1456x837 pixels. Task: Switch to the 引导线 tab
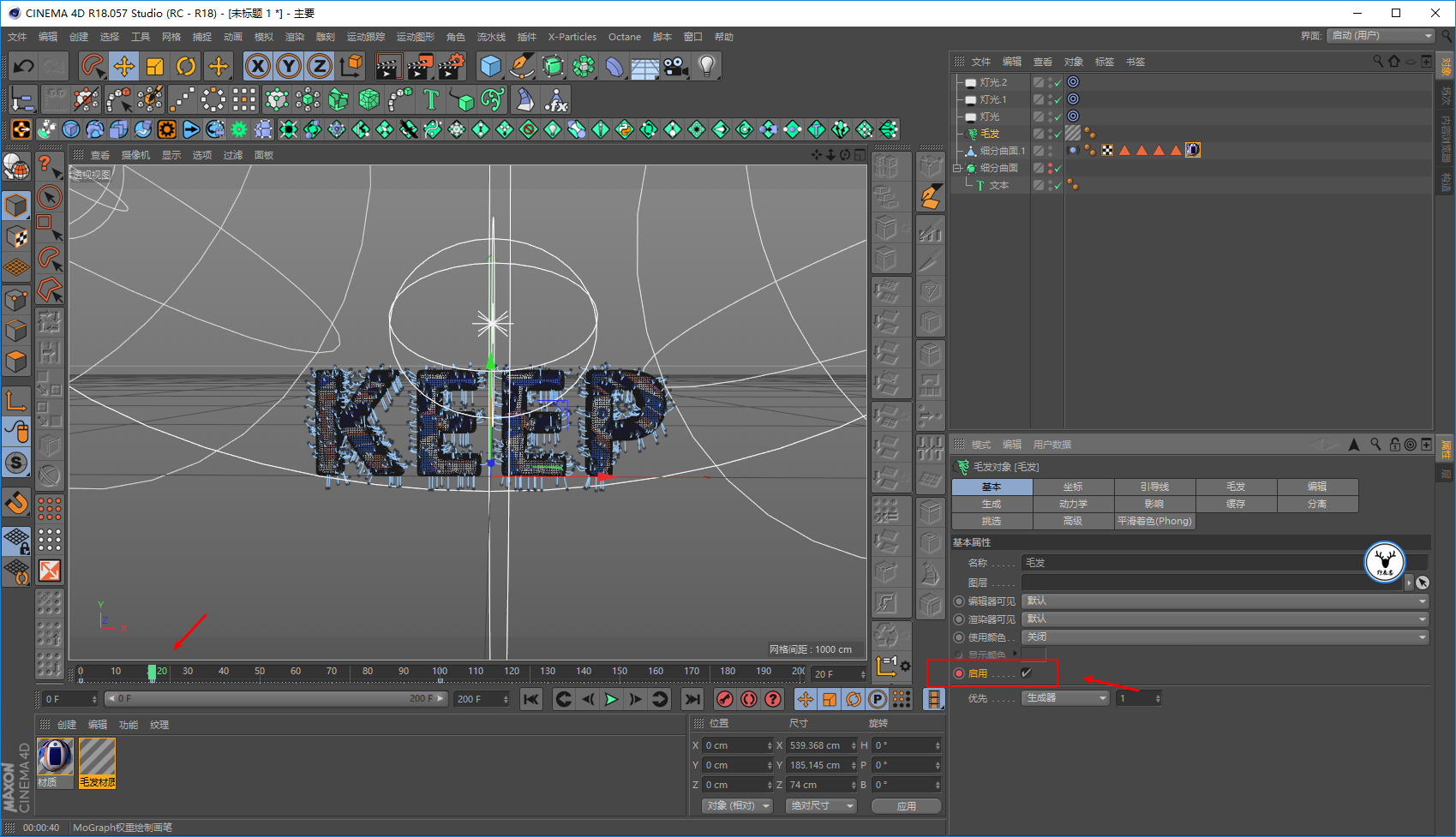pos(1153,487)
